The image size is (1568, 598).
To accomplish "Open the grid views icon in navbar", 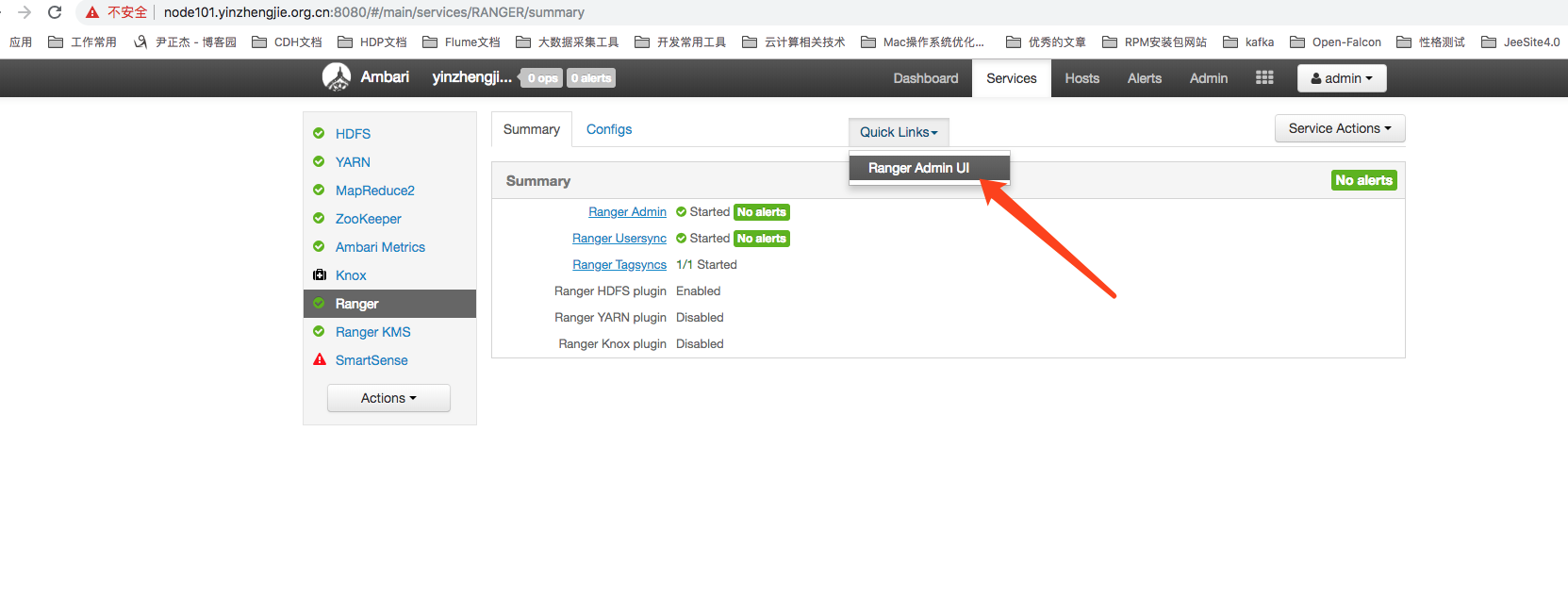I will click(x=1264, y=77).
